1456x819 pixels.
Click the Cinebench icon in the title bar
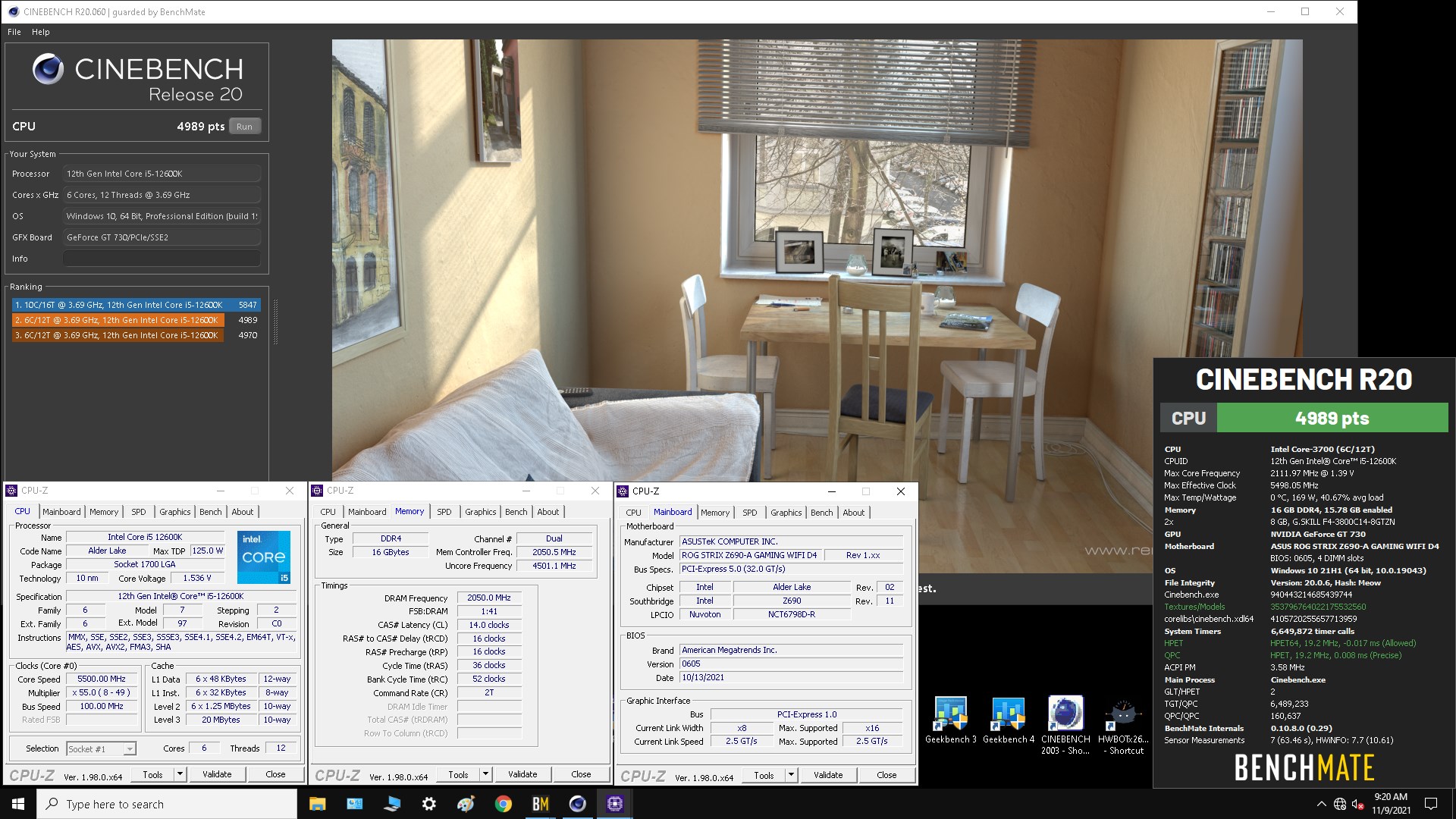[x=13, y=11]
